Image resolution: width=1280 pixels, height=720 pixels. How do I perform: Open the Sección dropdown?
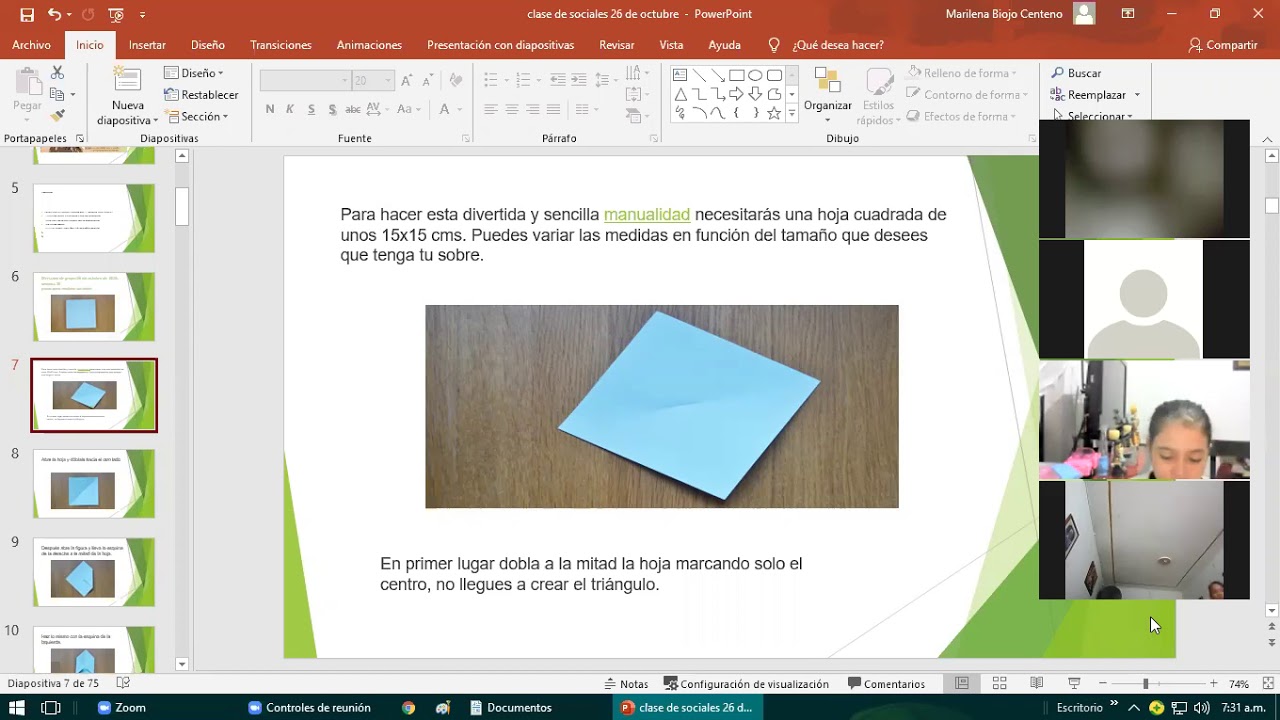tap(196, 116)
